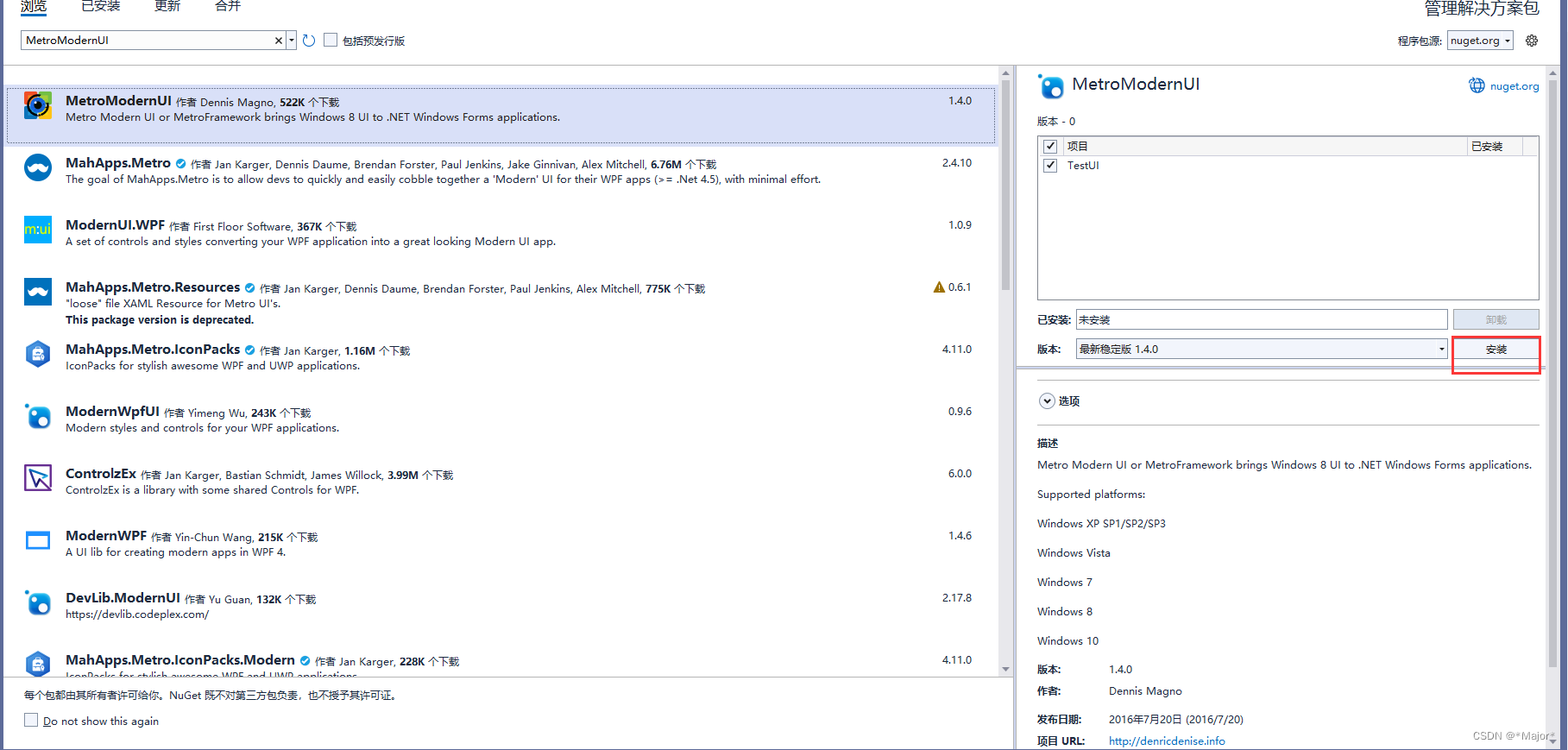Click the ControlzEx cursor package icon
1568x750 pixels.
[38, 478]
